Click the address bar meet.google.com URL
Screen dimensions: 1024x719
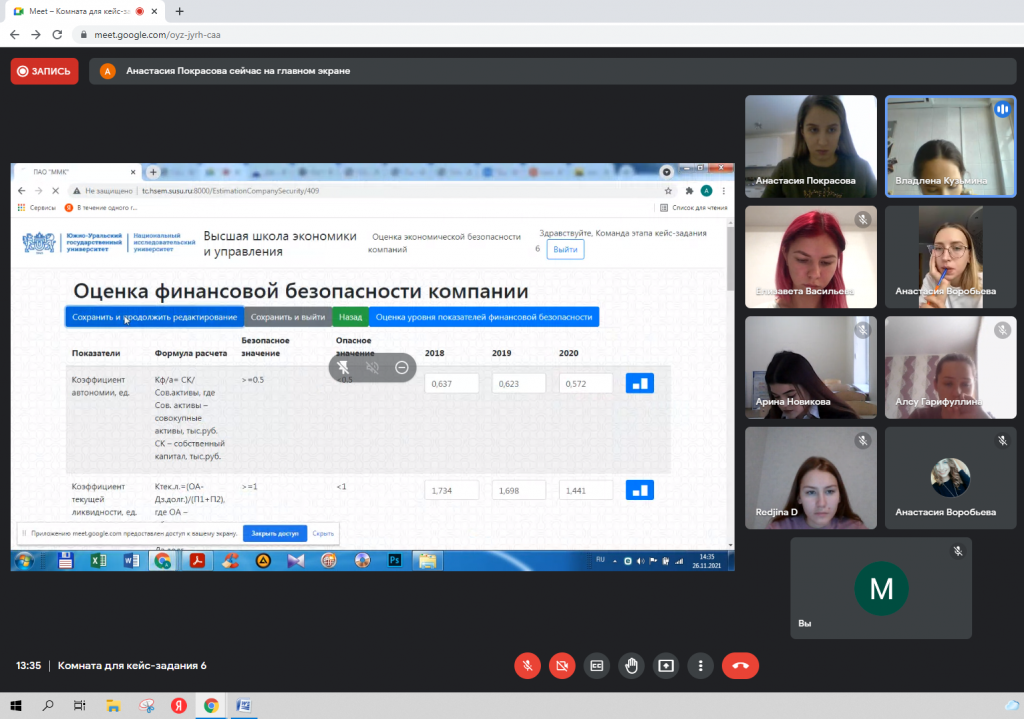click(157, 35)
